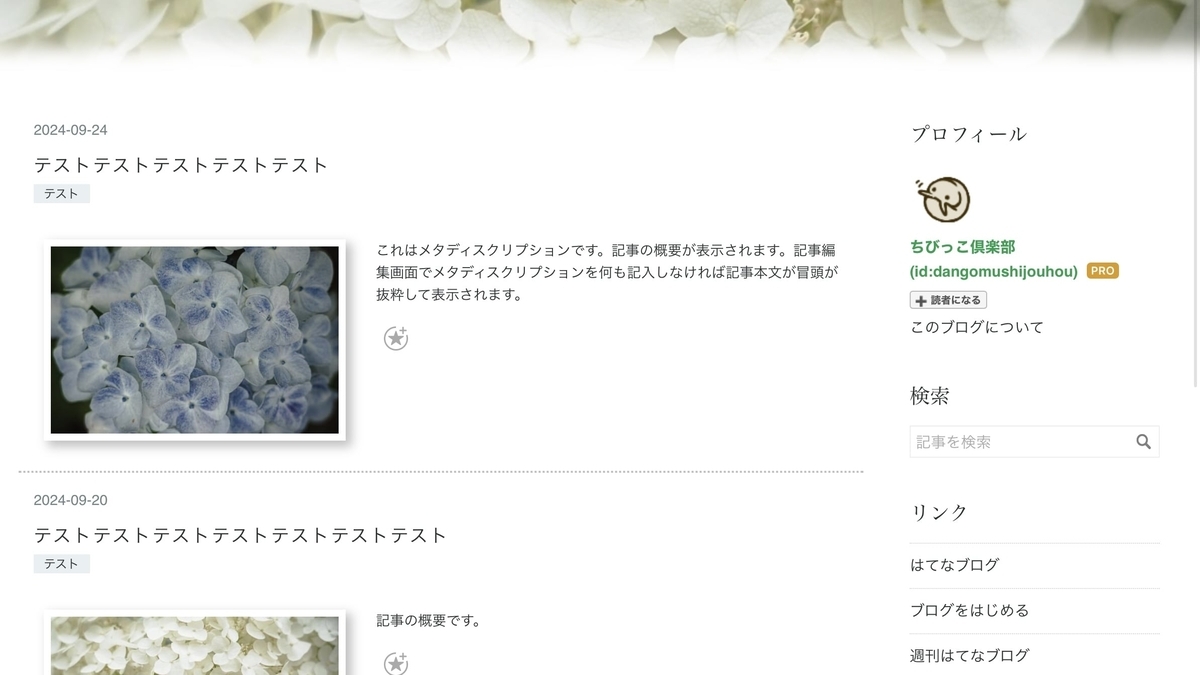Open the このブログについて link

click(977, 327)
